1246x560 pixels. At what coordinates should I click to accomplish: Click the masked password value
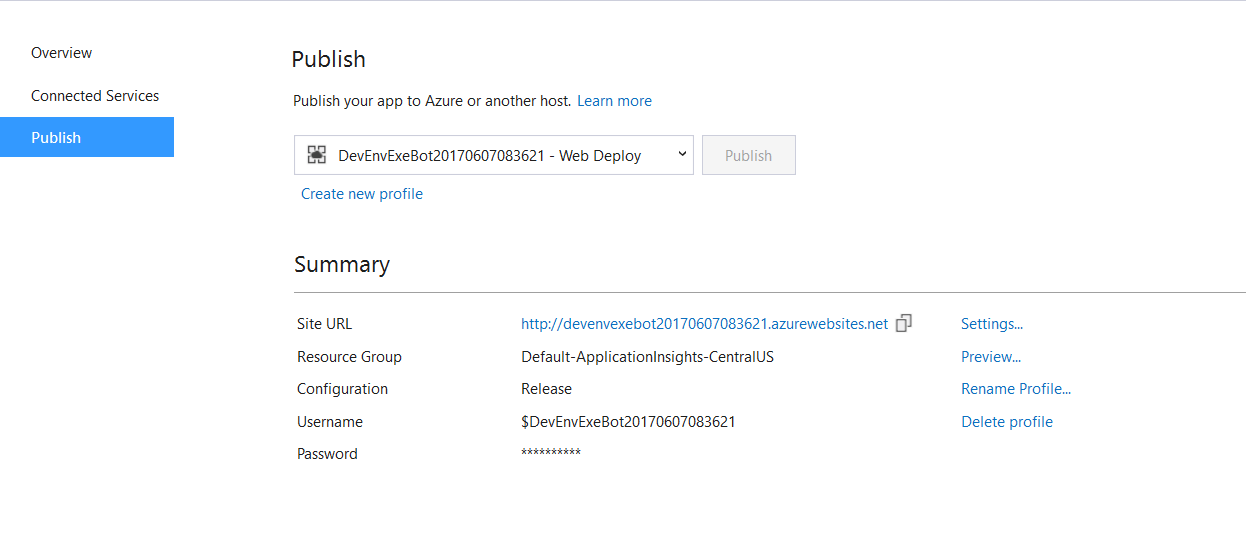click(x=551, y=454)
